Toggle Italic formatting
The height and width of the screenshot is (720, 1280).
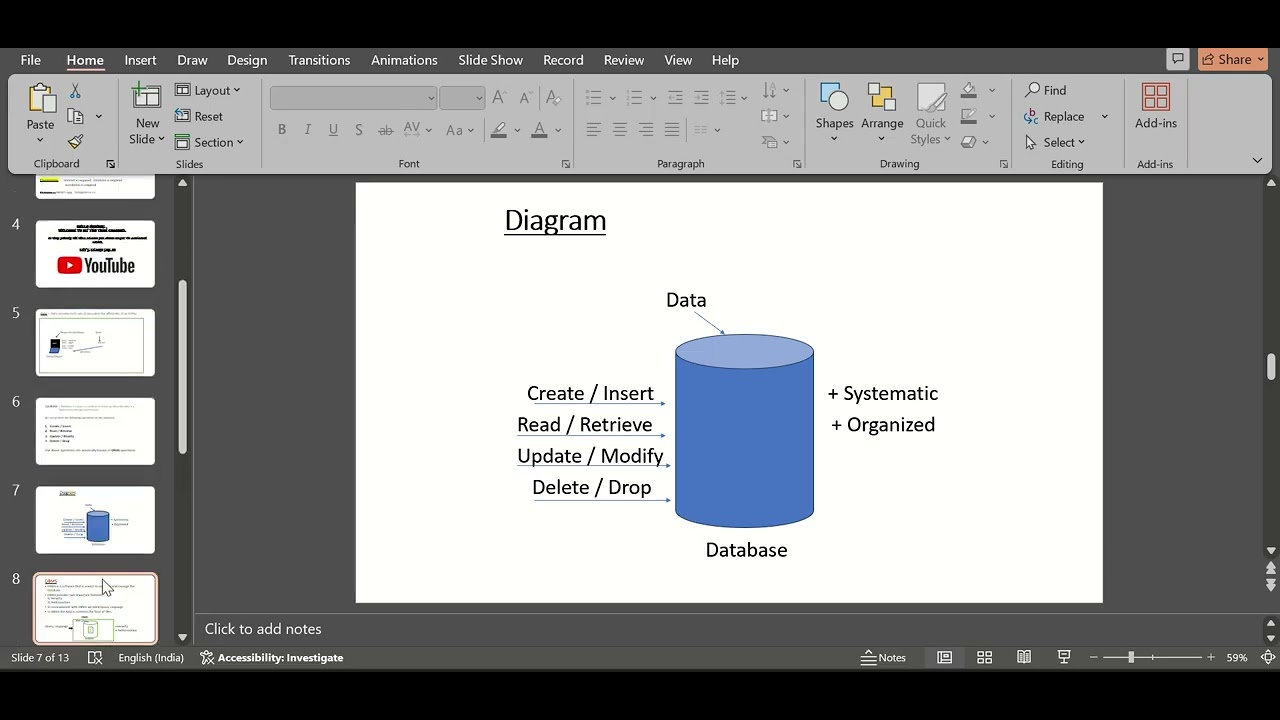pyautogui.click(x=307, y=130)
